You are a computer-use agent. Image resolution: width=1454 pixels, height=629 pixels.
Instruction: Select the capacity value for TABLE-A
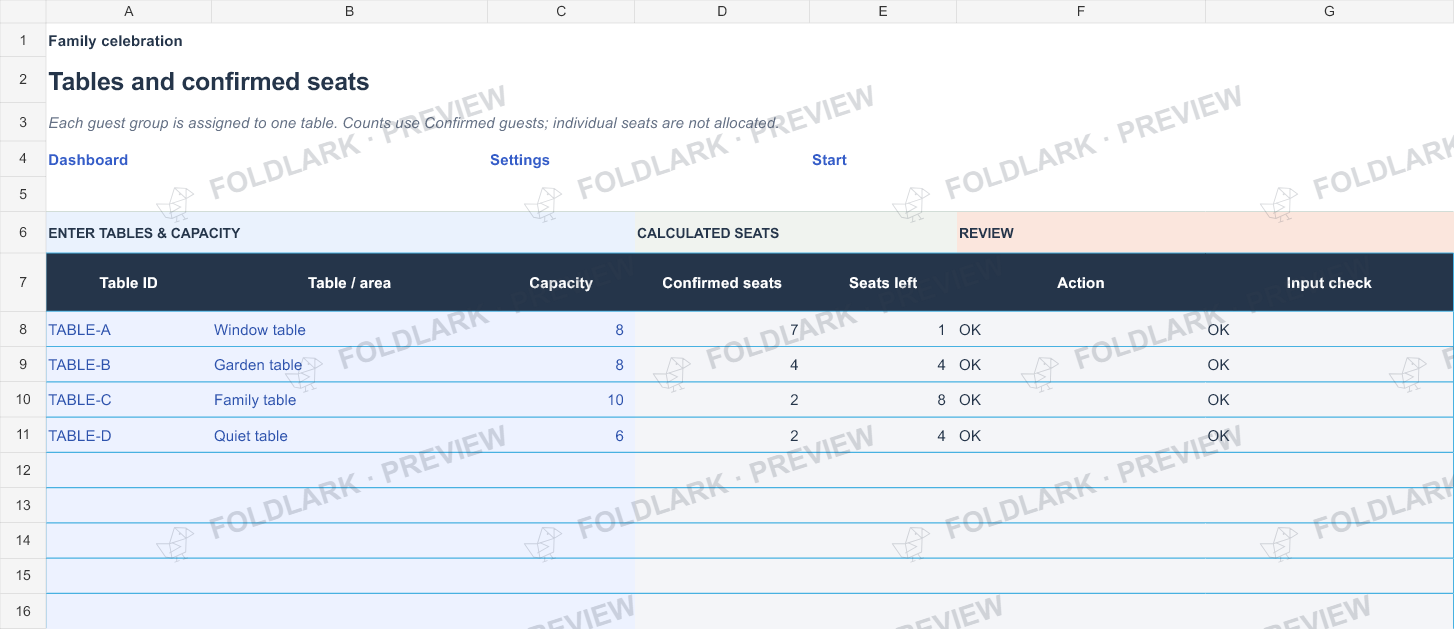[x=561, y=330]
